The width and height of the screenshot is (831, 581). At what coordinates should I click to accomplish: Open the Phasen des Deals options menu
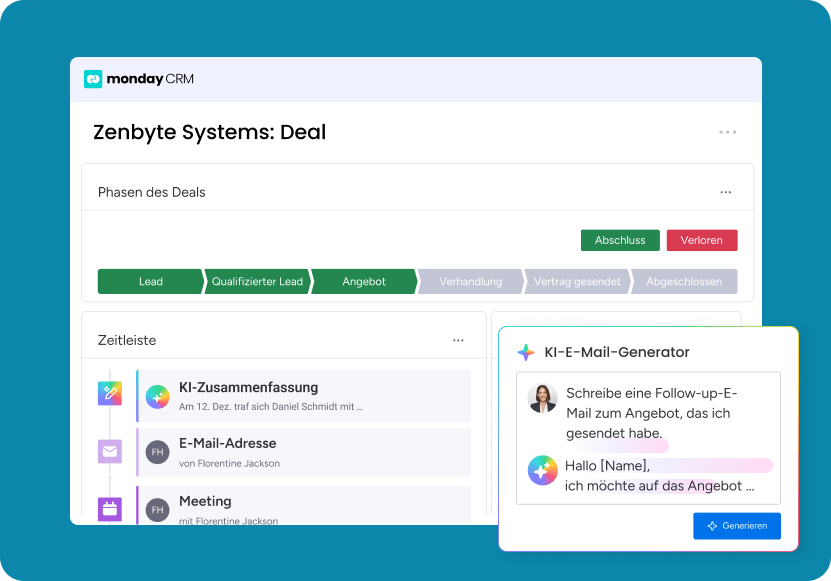click(x=725, y=192)
